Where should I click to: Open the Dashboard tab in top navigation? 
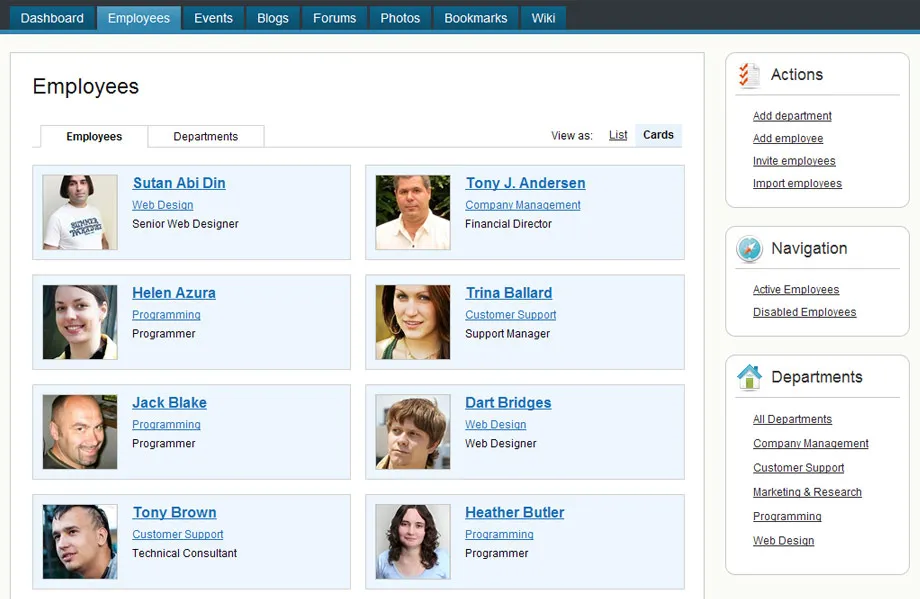coord(52,18)
